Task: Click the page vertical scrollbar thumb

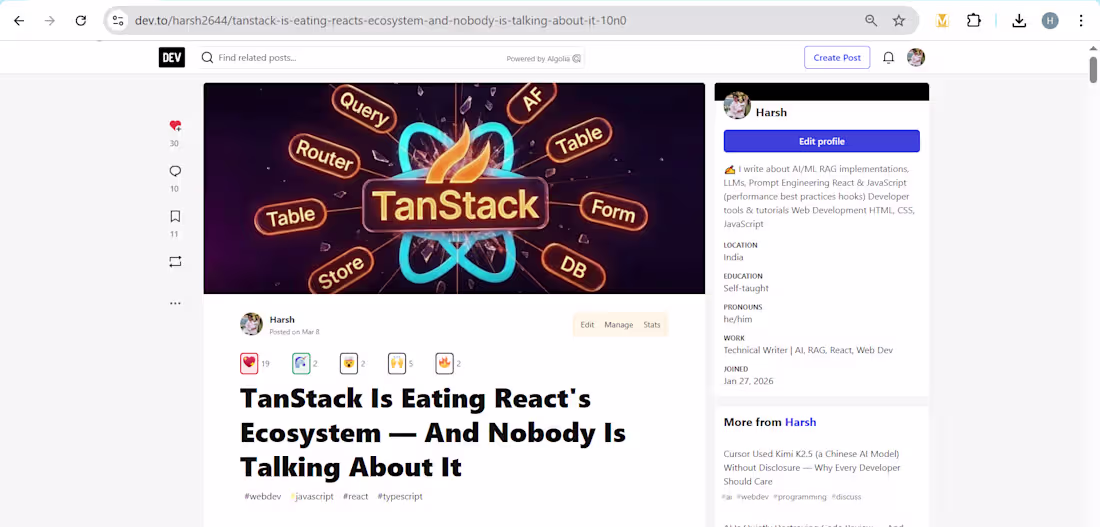Action: (x=1093, y=69)
